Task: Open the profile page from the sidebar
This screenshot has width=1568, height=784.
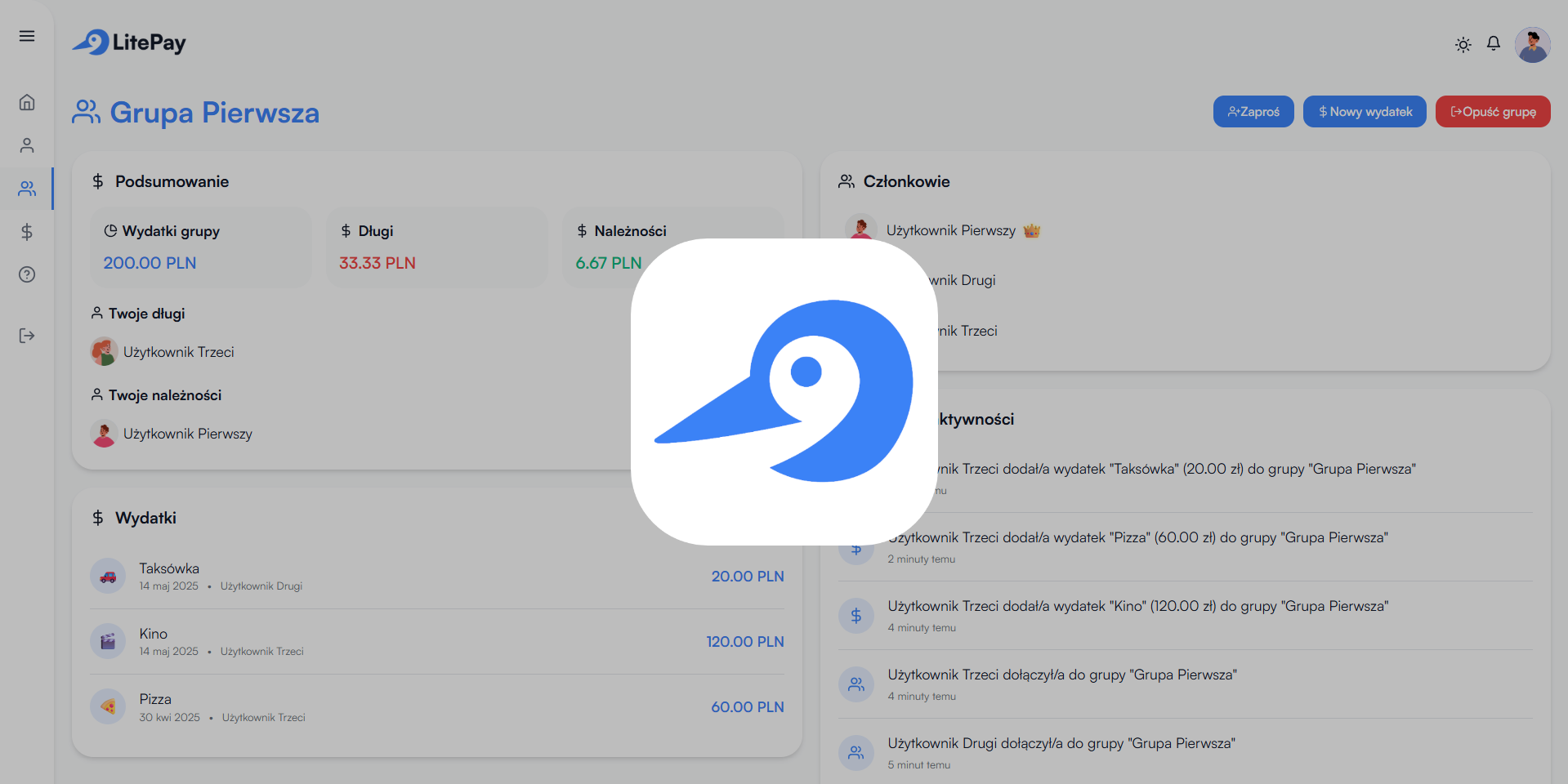Action: [27, 145]
